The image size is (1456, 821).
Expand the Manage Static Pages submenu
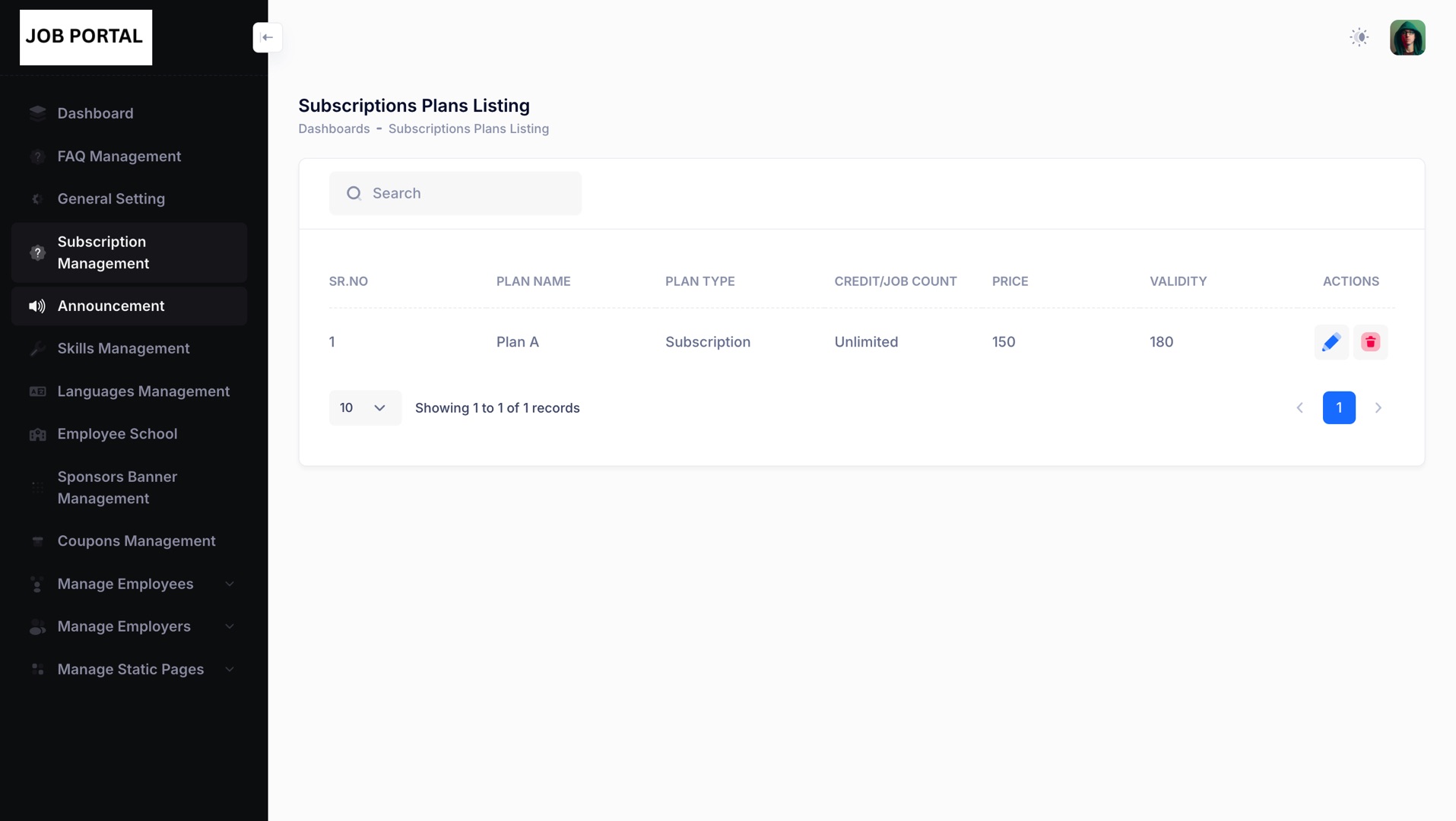pos(229,669)
